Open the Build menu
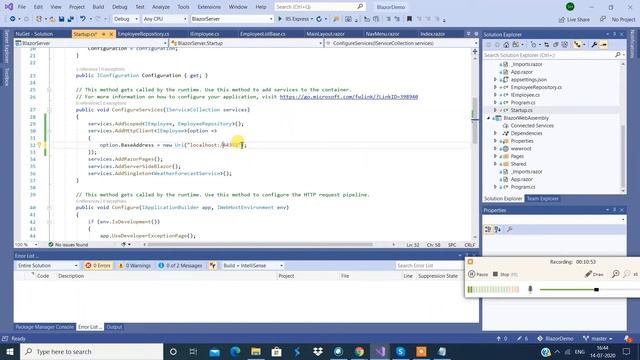The width and height of the screenshot is (640, 360). [x=98, y=7]
